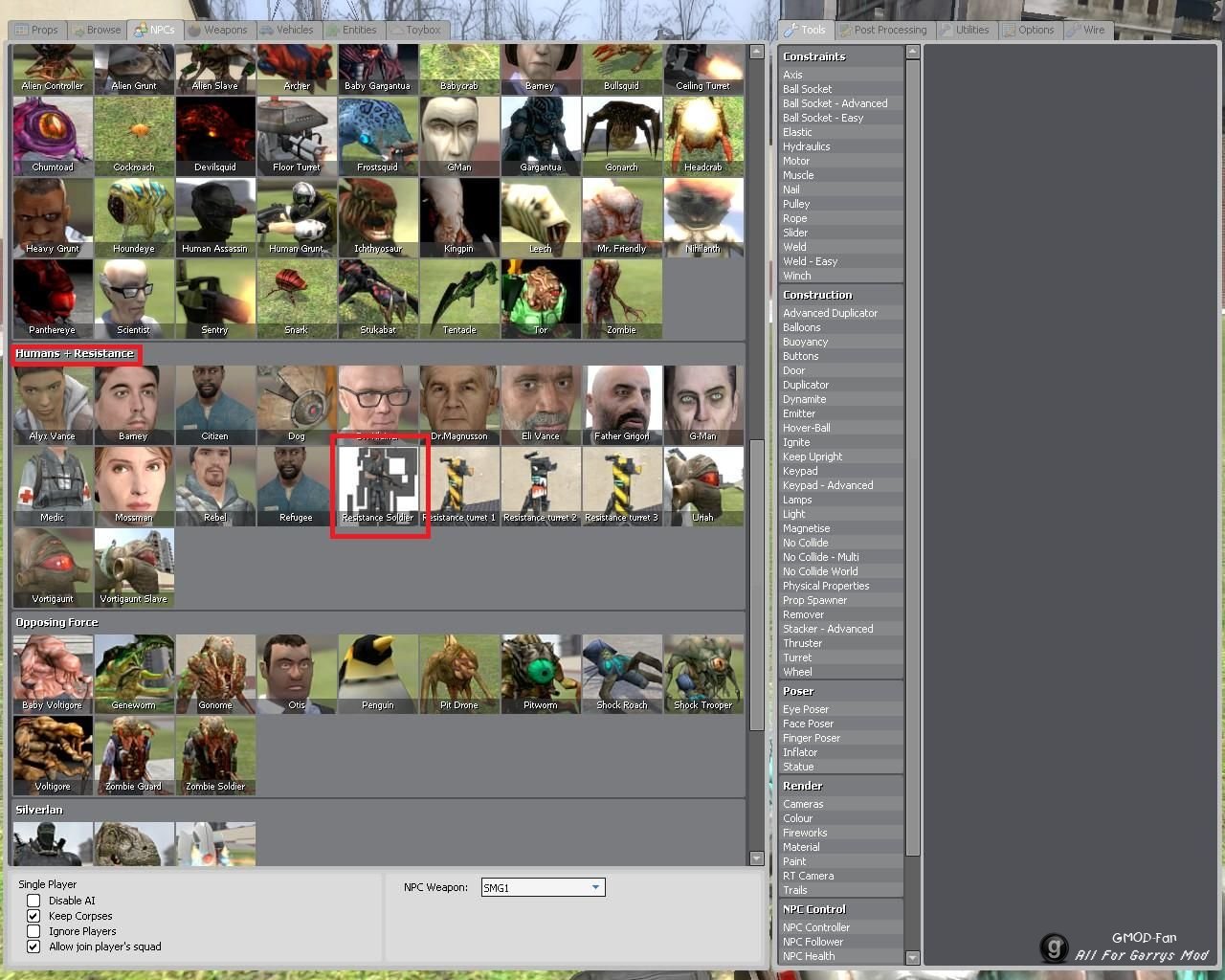Toggle the Keep Corpses checkbox
1225x980 pixels.
click(x=33, y=916)
